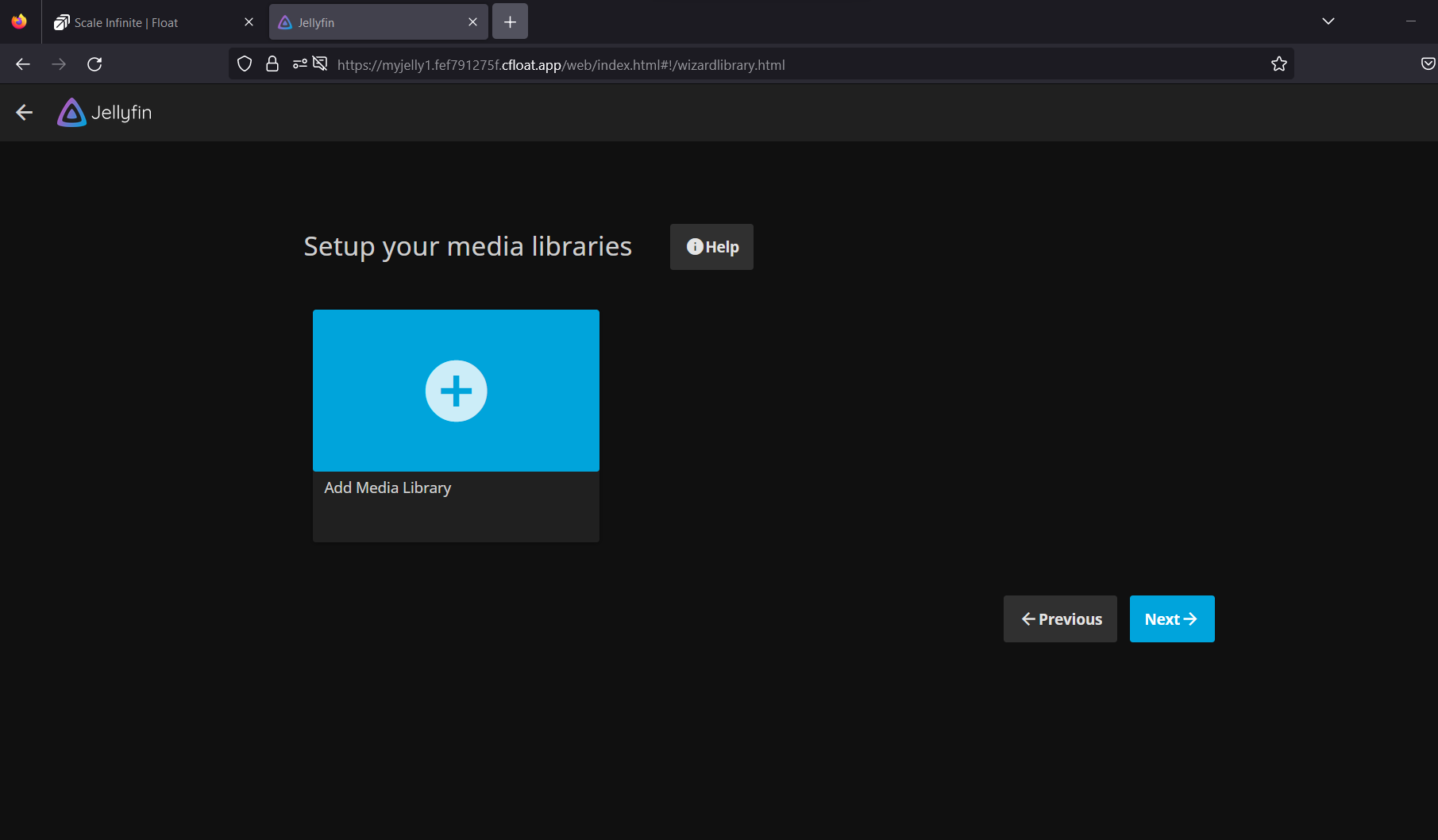The width and height of the screenshot is (1438, 840).
Task: View site security padlock info
Action: [272, 64]
